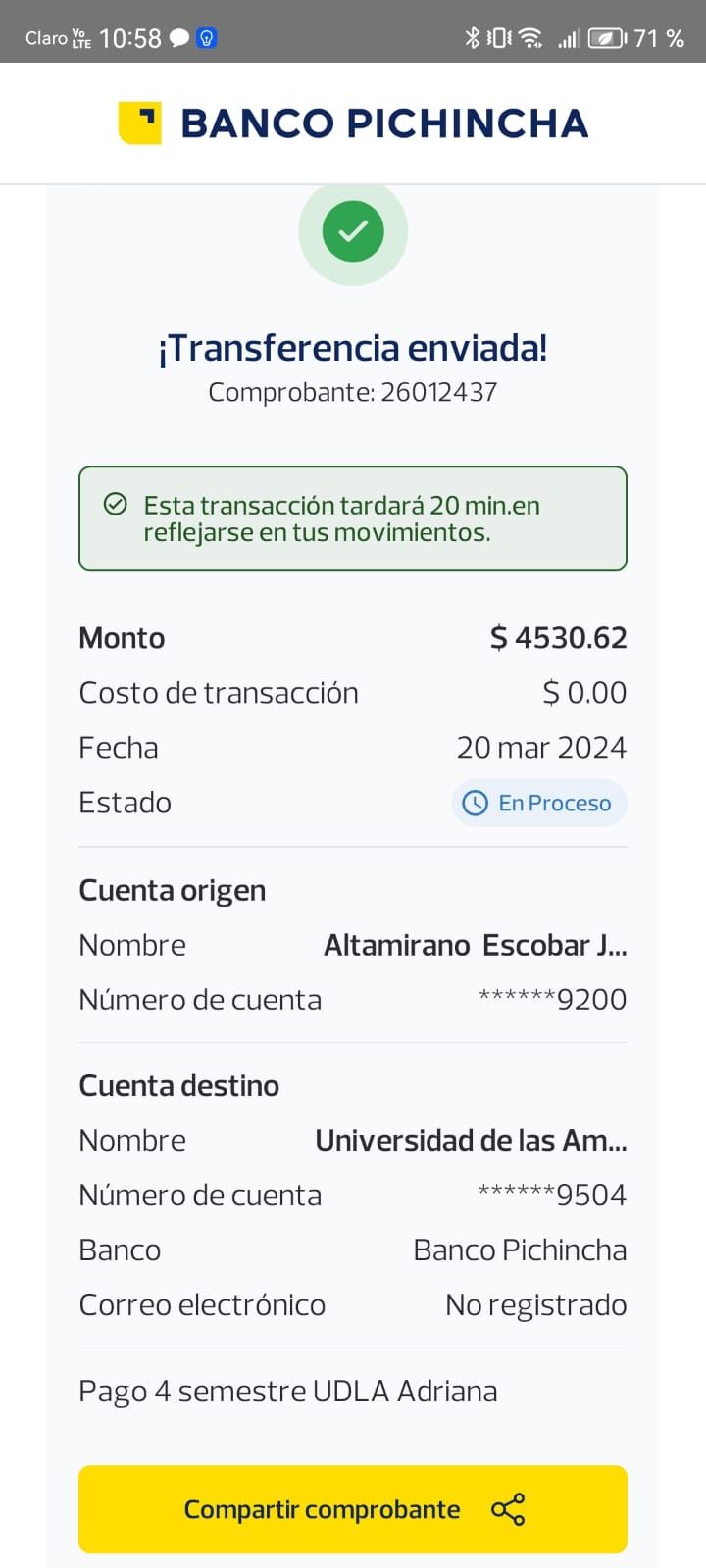Tap the Bluetooth status bar icon
Image resolution: width=706 pixels, height=1568 pixels.
[x=472, y=38]
